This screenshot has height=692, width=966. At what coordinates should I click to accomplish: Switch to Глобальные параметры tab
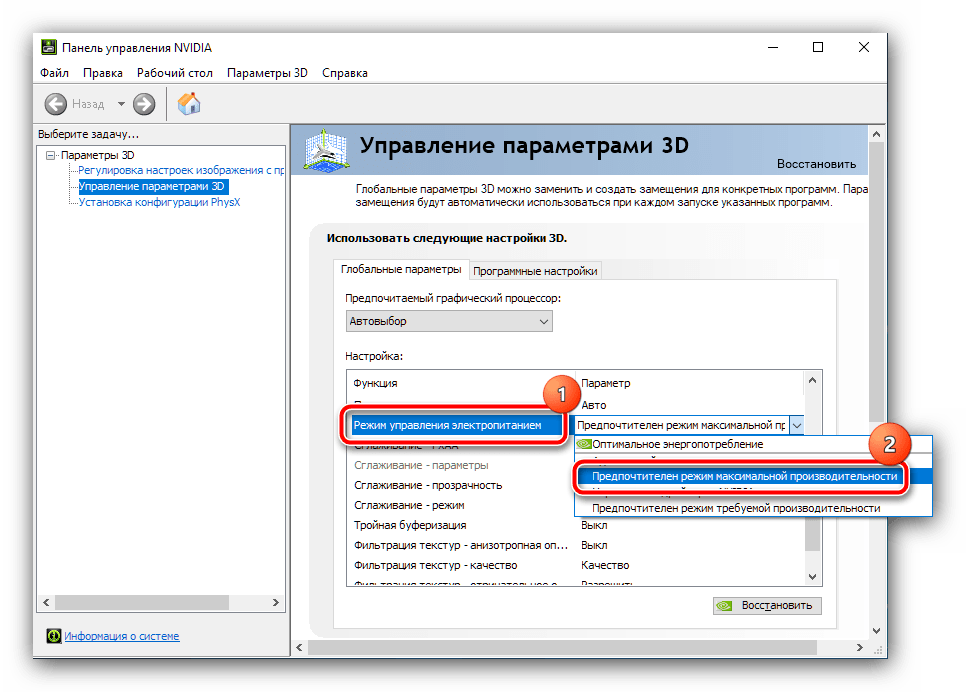(401, 269)
